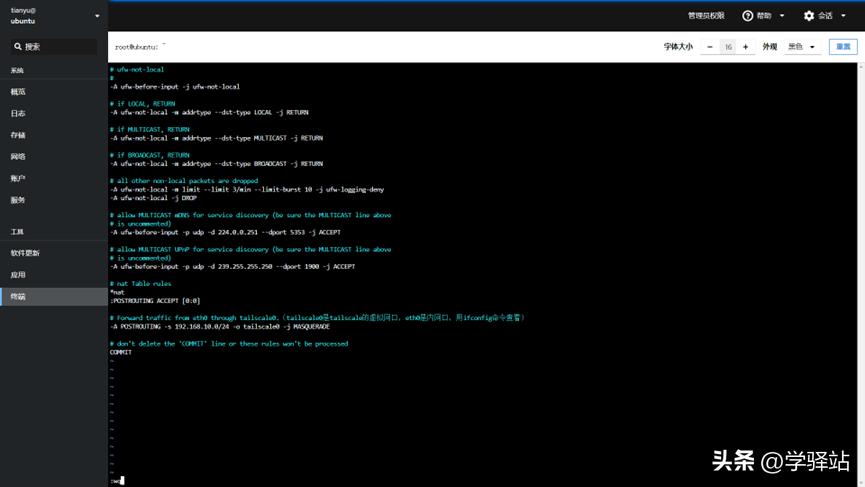Viewport: 865px width, 487px height.
Task: Go to 日志 logs in sidebar
Action: 18,114
